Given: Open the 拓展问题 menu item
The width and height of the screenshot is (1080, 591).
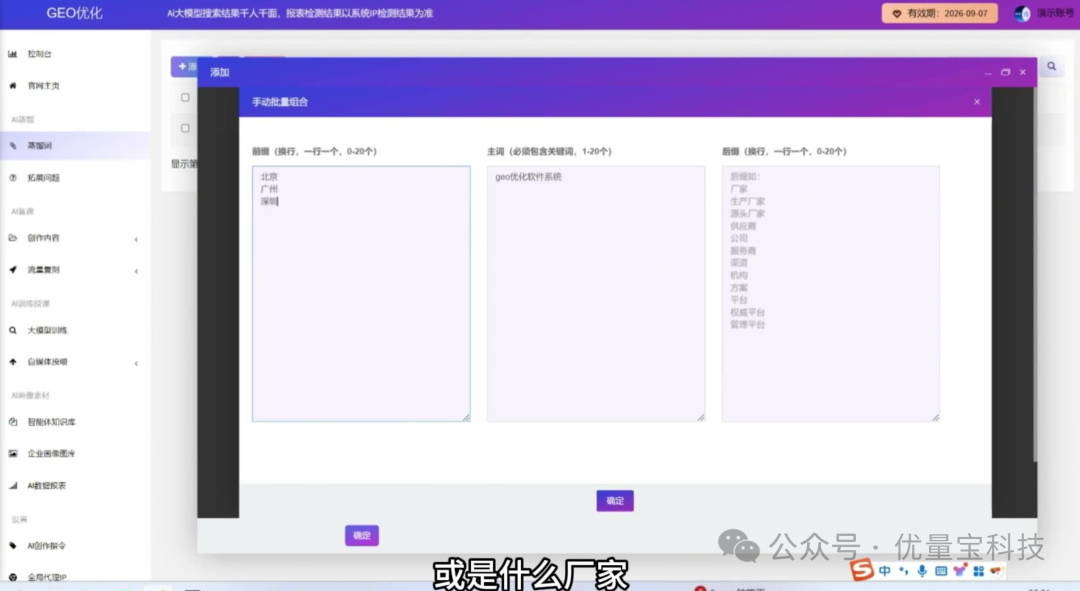Looking at the screenshot, I should 43,178.
